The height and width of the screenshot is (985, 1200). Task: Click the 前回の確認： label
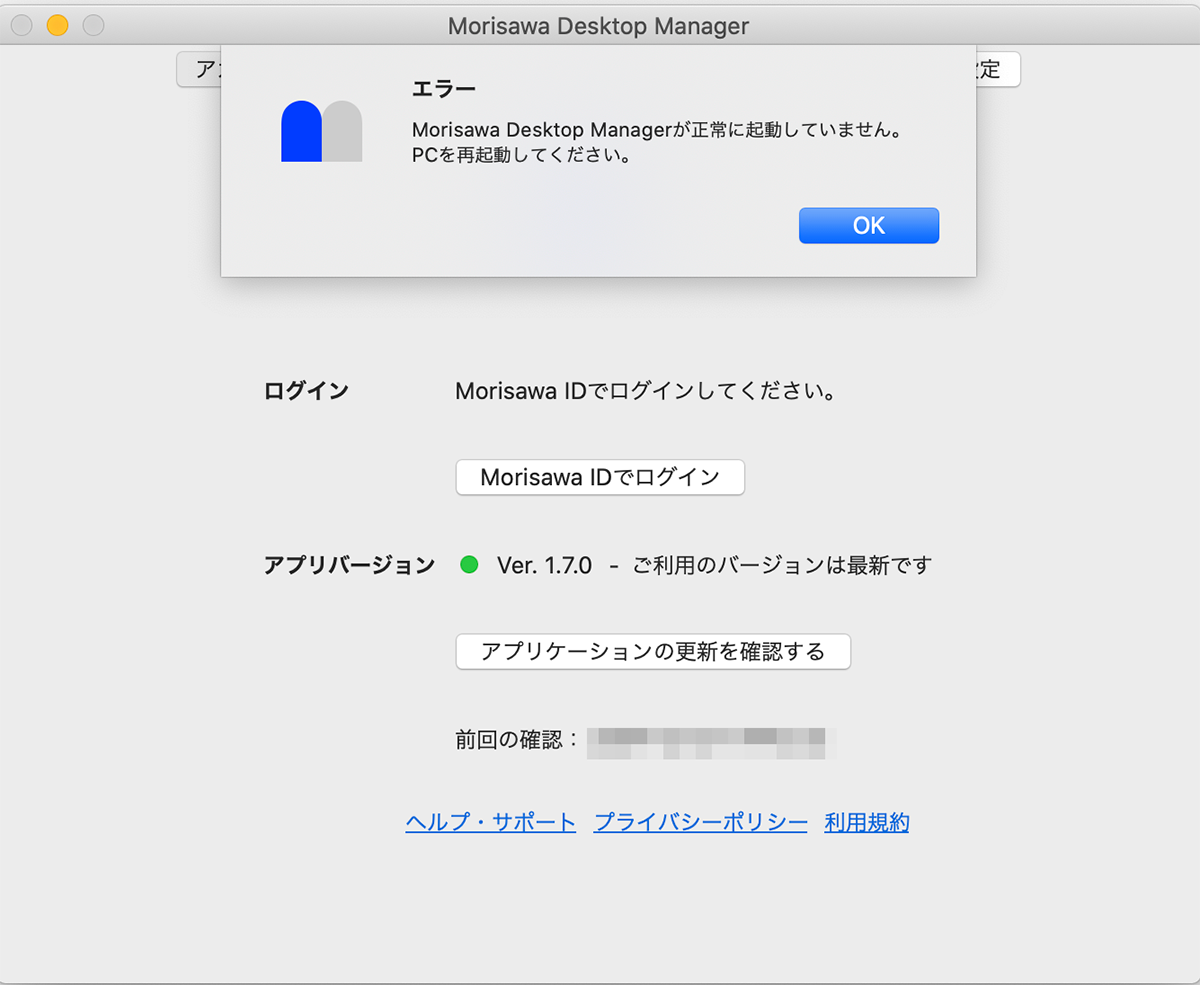(518, 741)
